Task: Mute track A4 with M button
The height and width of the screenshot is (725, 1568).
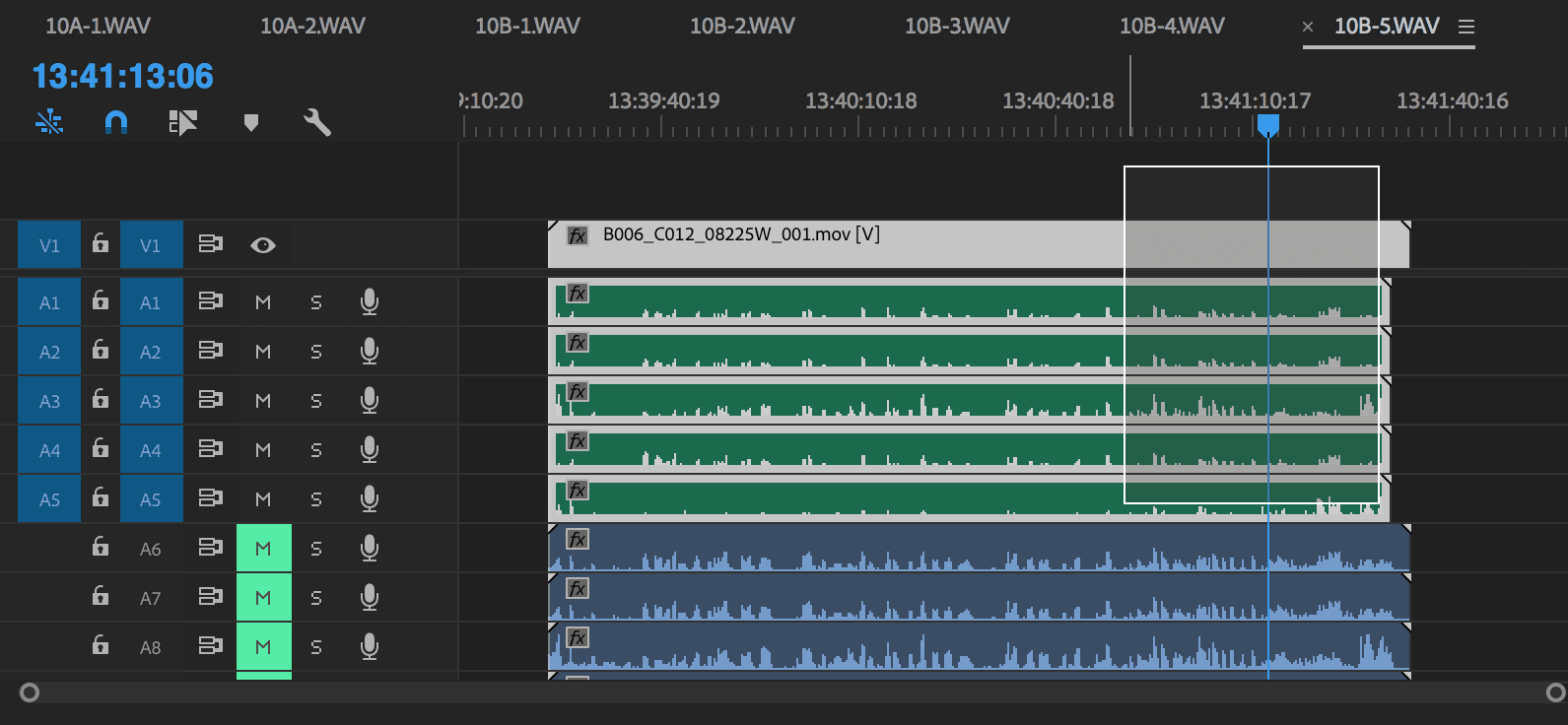Action: pyautogui.click(x=263, y=450)
